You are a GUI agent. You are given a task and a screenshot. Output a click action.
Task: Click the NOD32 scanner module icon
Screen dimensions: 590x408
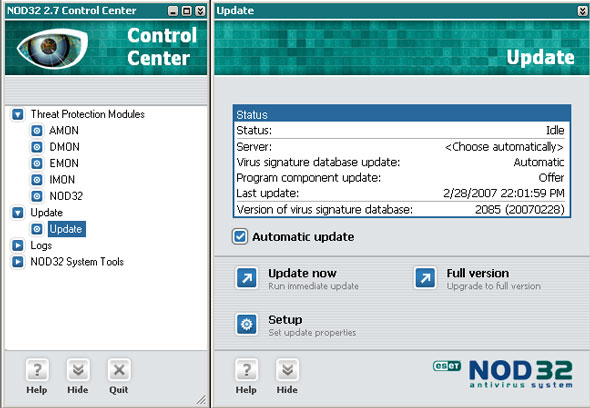(x=36, y=196)
